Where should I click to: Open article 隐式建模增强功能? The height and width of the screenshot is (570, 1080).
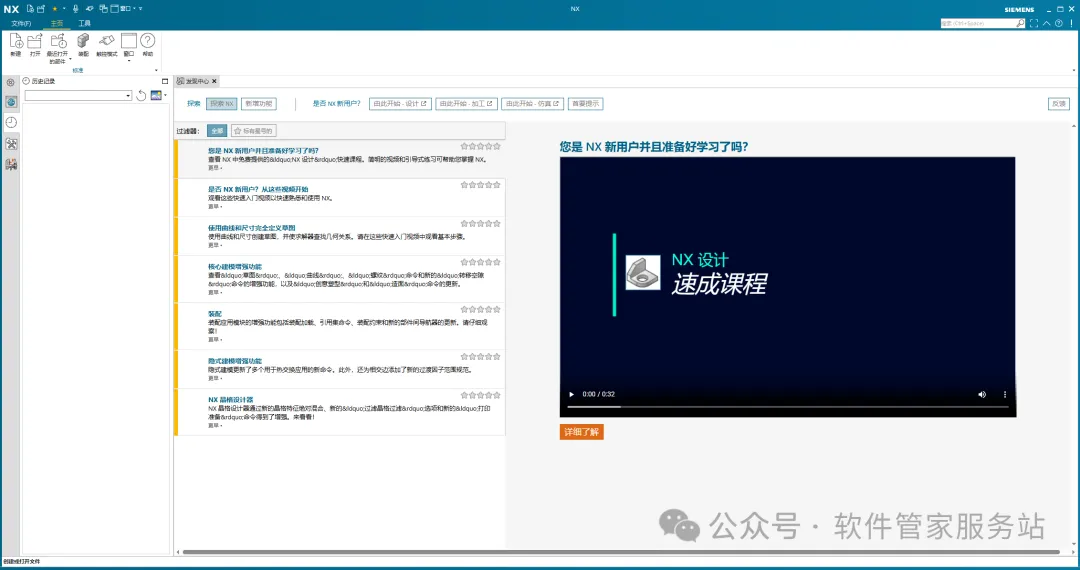point(235,361)
